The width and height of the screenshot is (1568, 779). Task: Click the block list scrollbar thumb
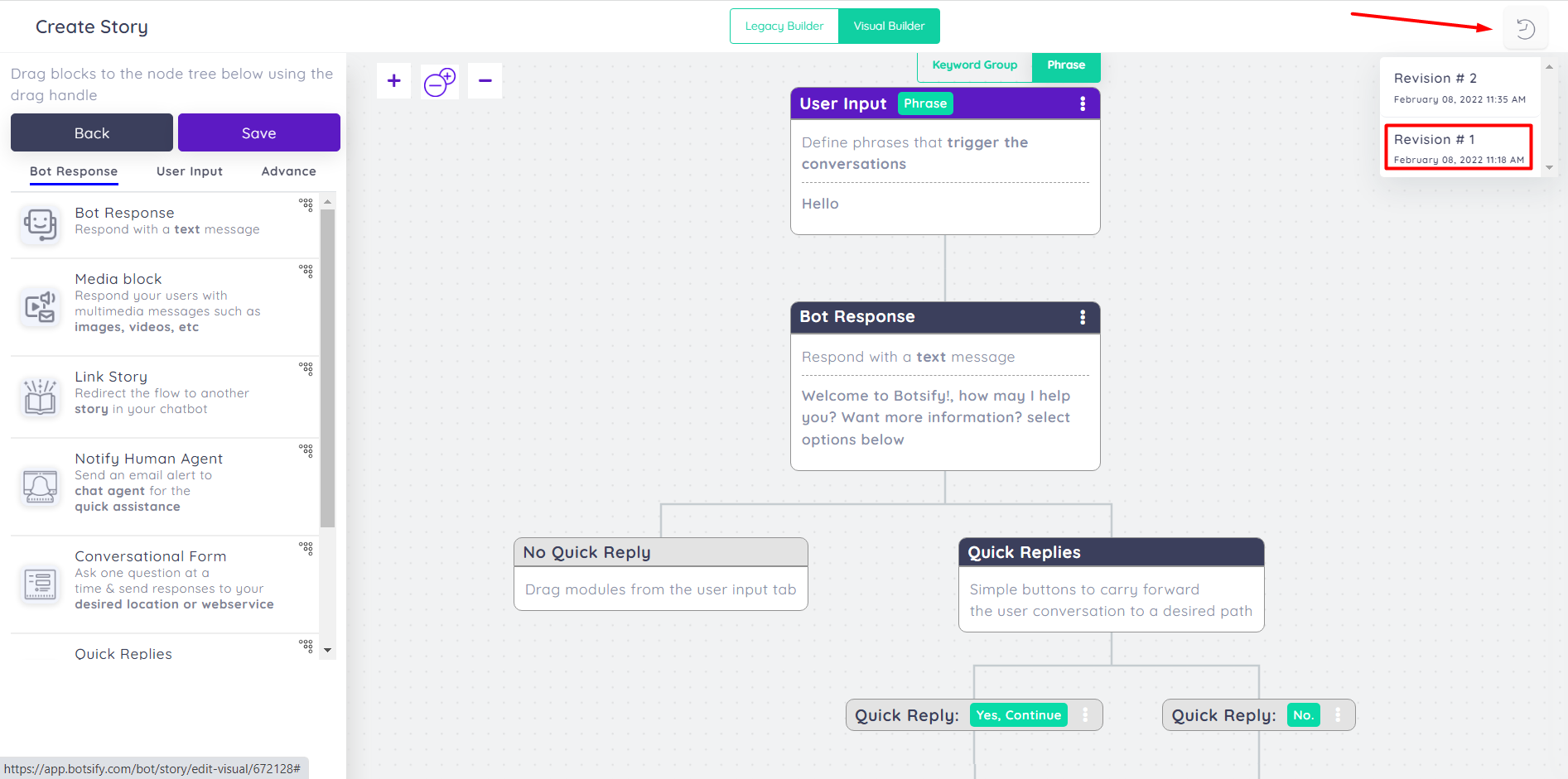coord(327,368)
